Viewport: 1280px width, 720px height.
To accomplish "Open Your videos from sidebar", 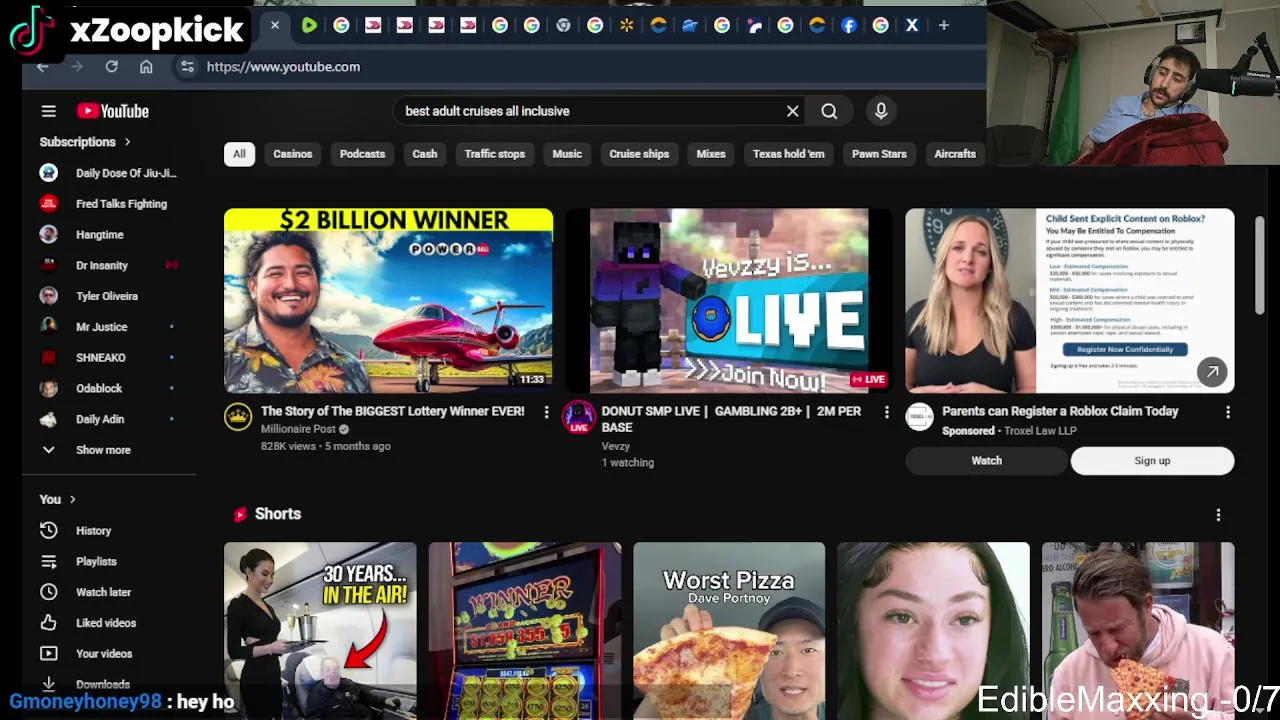I will (x=104, y=654).
